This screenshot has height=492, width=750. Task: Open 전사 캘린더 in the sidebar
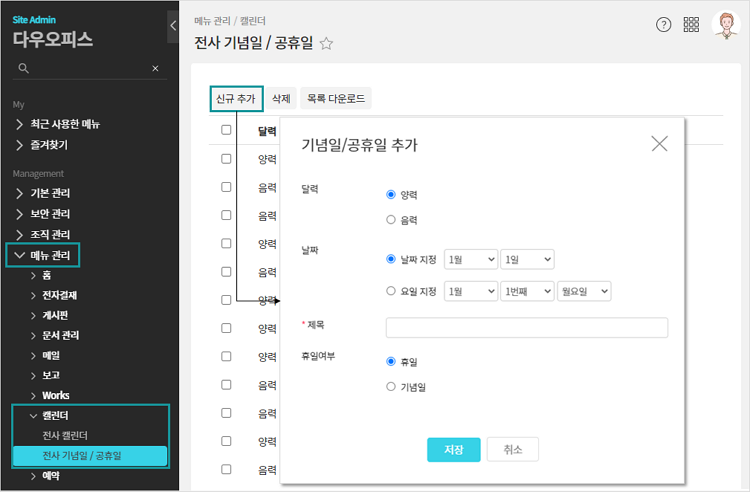coord(65,435)
